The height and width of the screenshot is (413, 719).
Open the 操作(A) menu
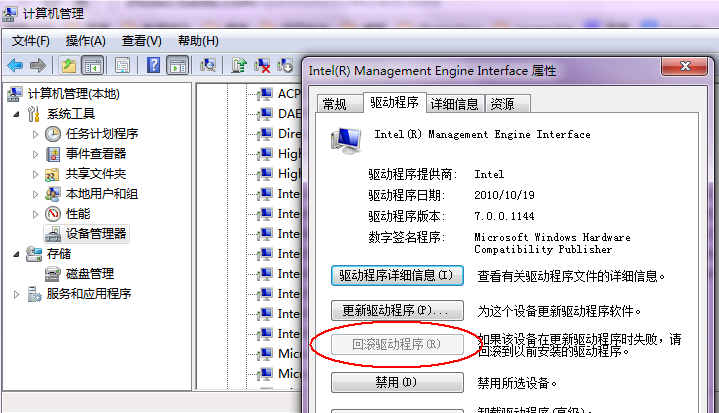click(x=85, y=41)
